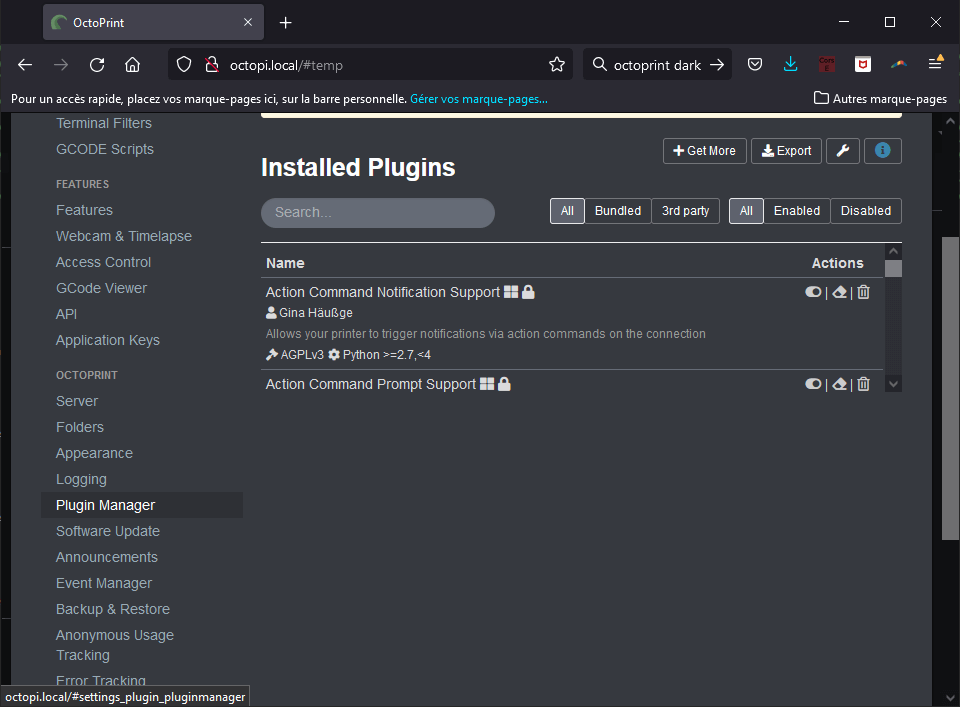
Task: Click the settings dialog vertical scrollbar thumb
Action: (950, 388)
